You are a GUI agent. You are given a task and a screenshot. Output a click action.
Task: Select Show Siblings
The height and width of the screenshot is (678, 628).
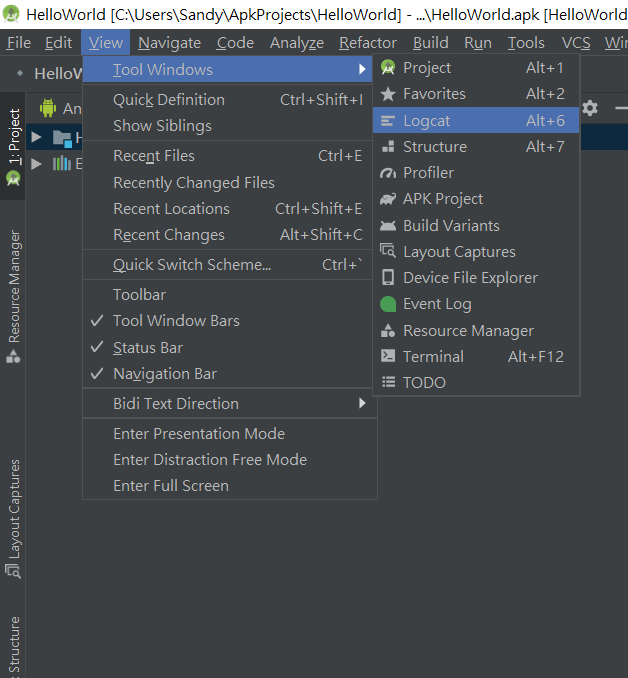click(227, 126)
